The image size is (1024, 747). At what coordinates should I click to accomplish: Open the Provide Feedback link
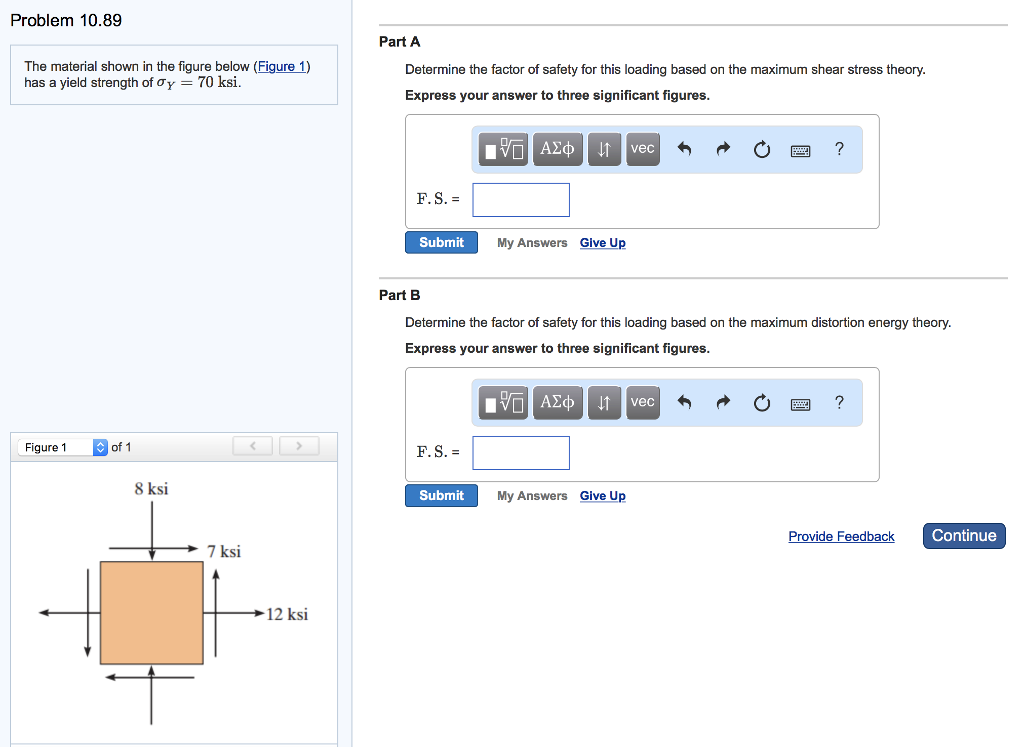[841, 536]
